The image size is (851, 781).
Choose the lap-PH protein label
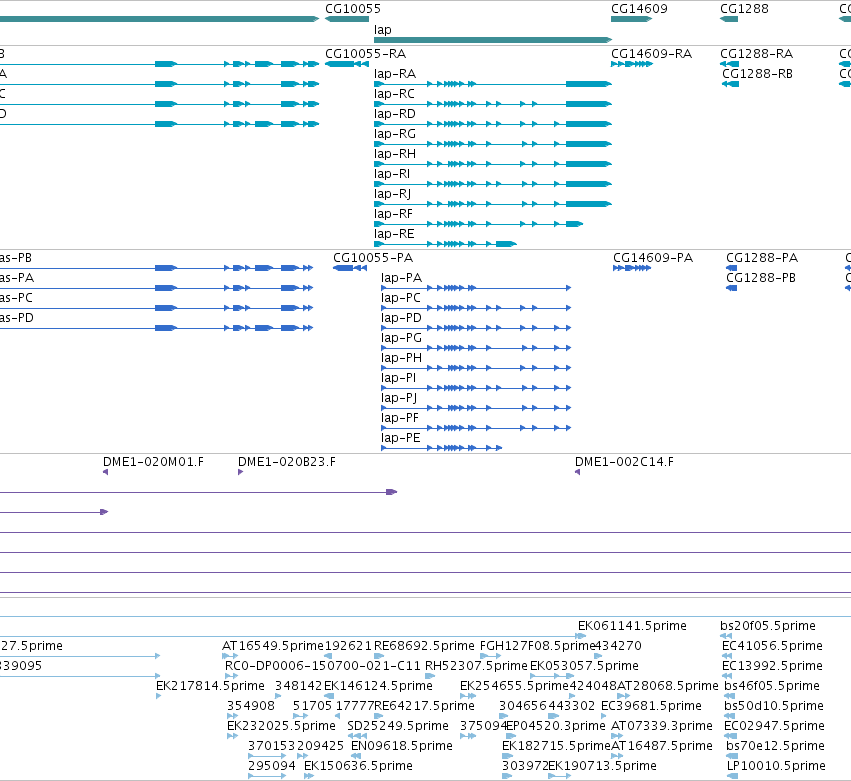pyautogui.click(x=401, y=358)
